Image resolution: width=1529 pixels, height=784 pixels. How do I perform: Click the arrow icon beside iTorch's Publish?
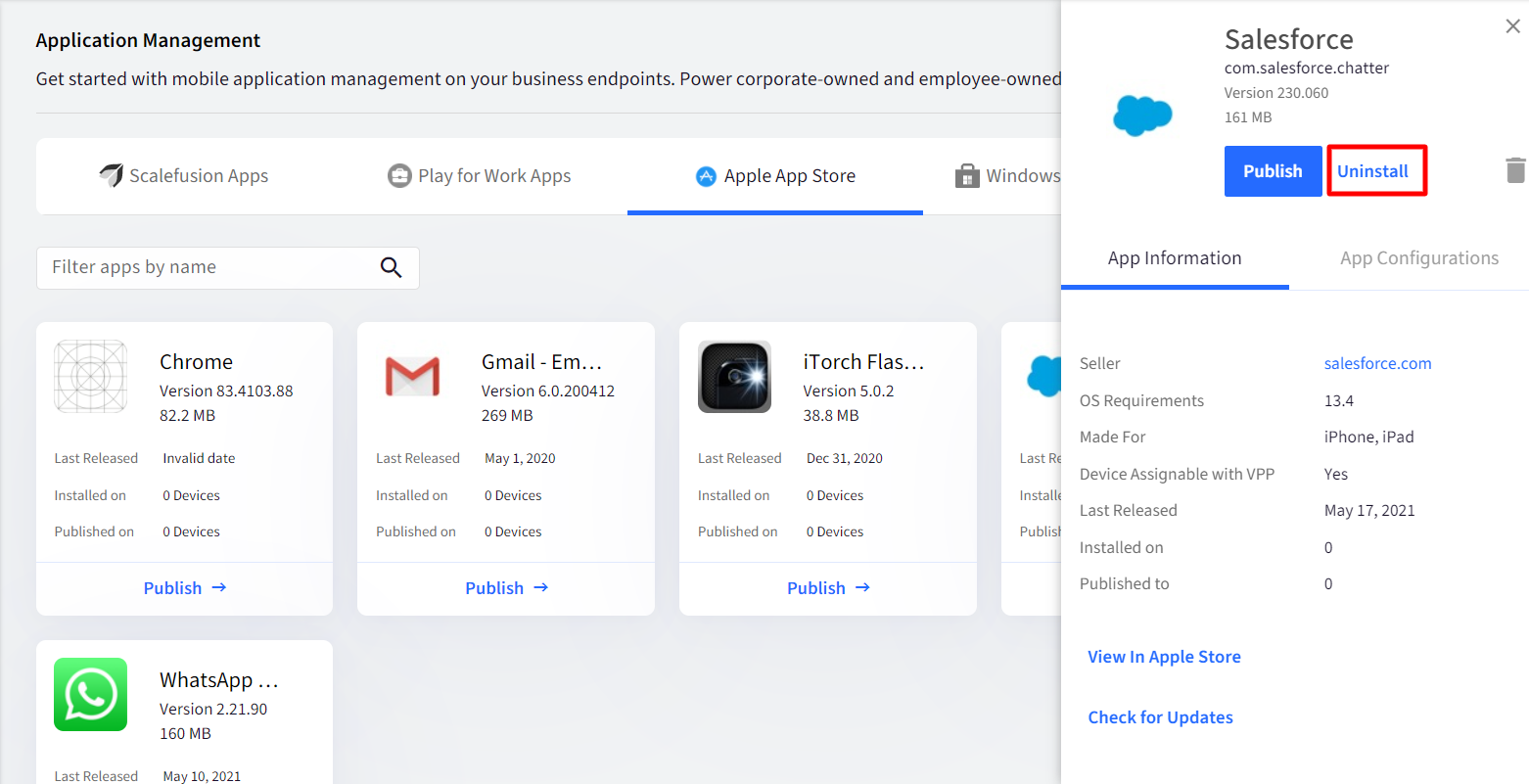point(863,587)
